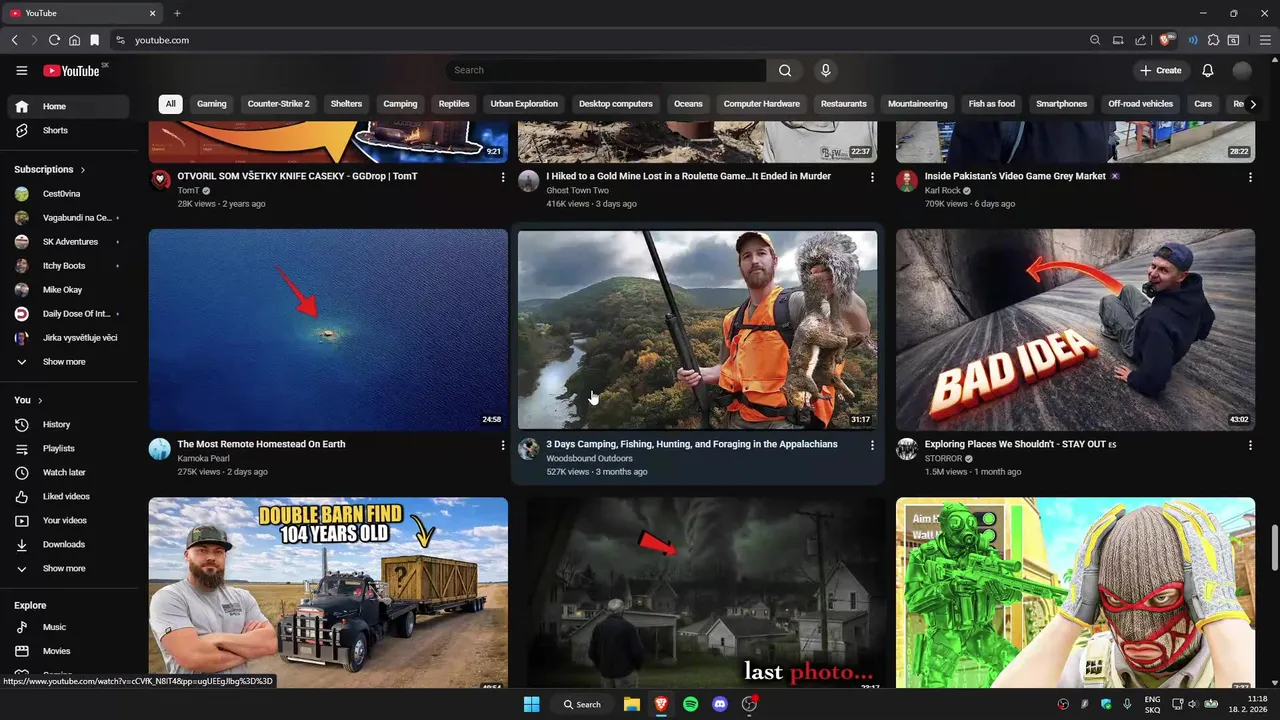Screen dimensions: 1280x720
Task: Open Discord from the taskbar
Action: pos(720,704)
